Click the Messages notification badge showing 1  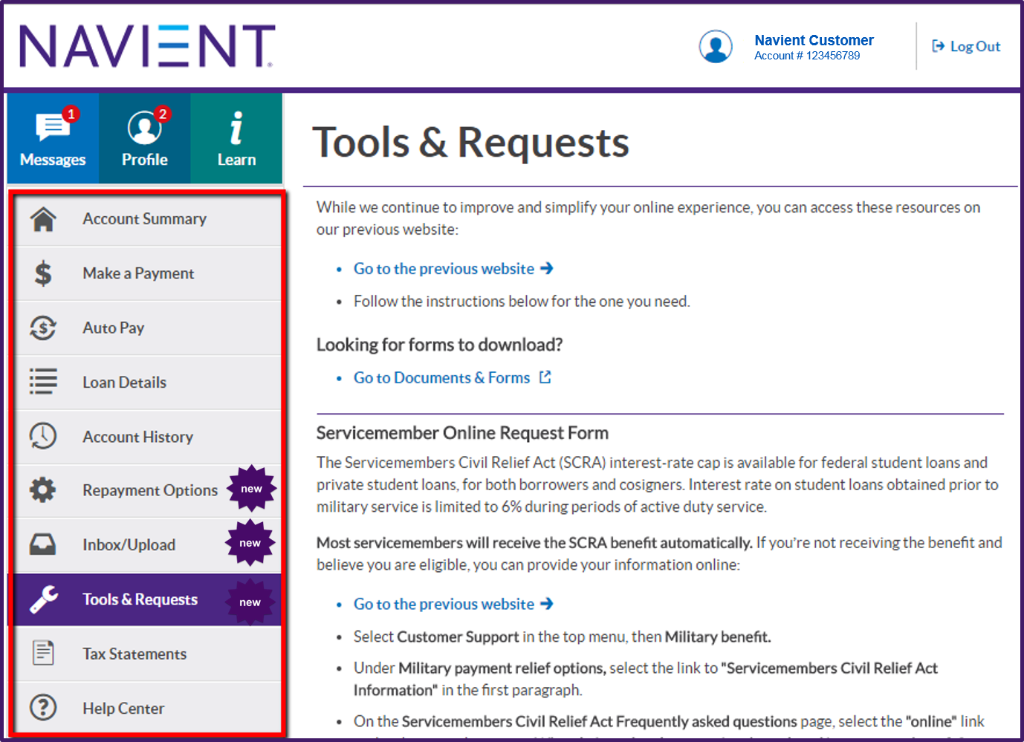tap(71, 114)
